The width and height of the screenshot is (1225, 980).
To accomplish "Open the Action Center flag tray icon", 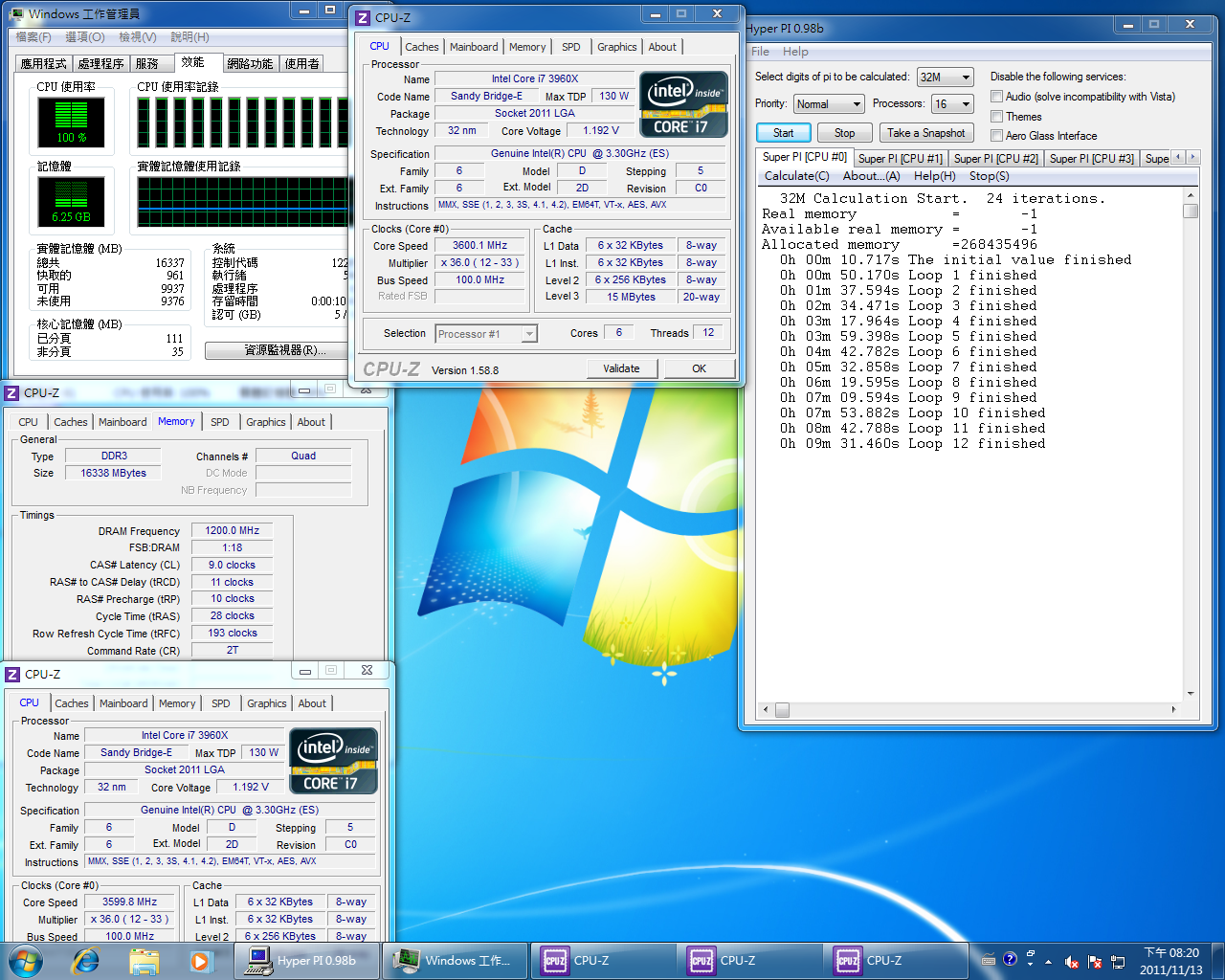I will [x=1095, y=962].
